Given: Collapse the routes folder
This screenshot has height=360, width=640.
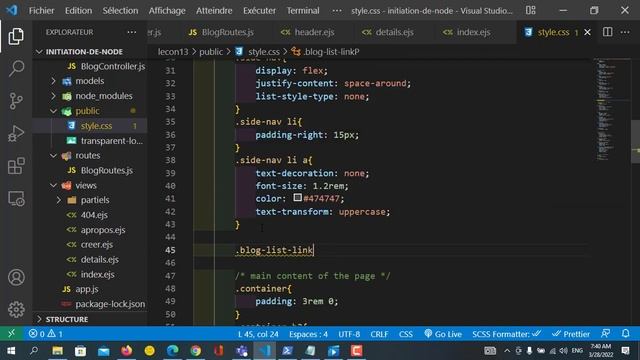Looking at the screenshot, I should tap(53, 156).
